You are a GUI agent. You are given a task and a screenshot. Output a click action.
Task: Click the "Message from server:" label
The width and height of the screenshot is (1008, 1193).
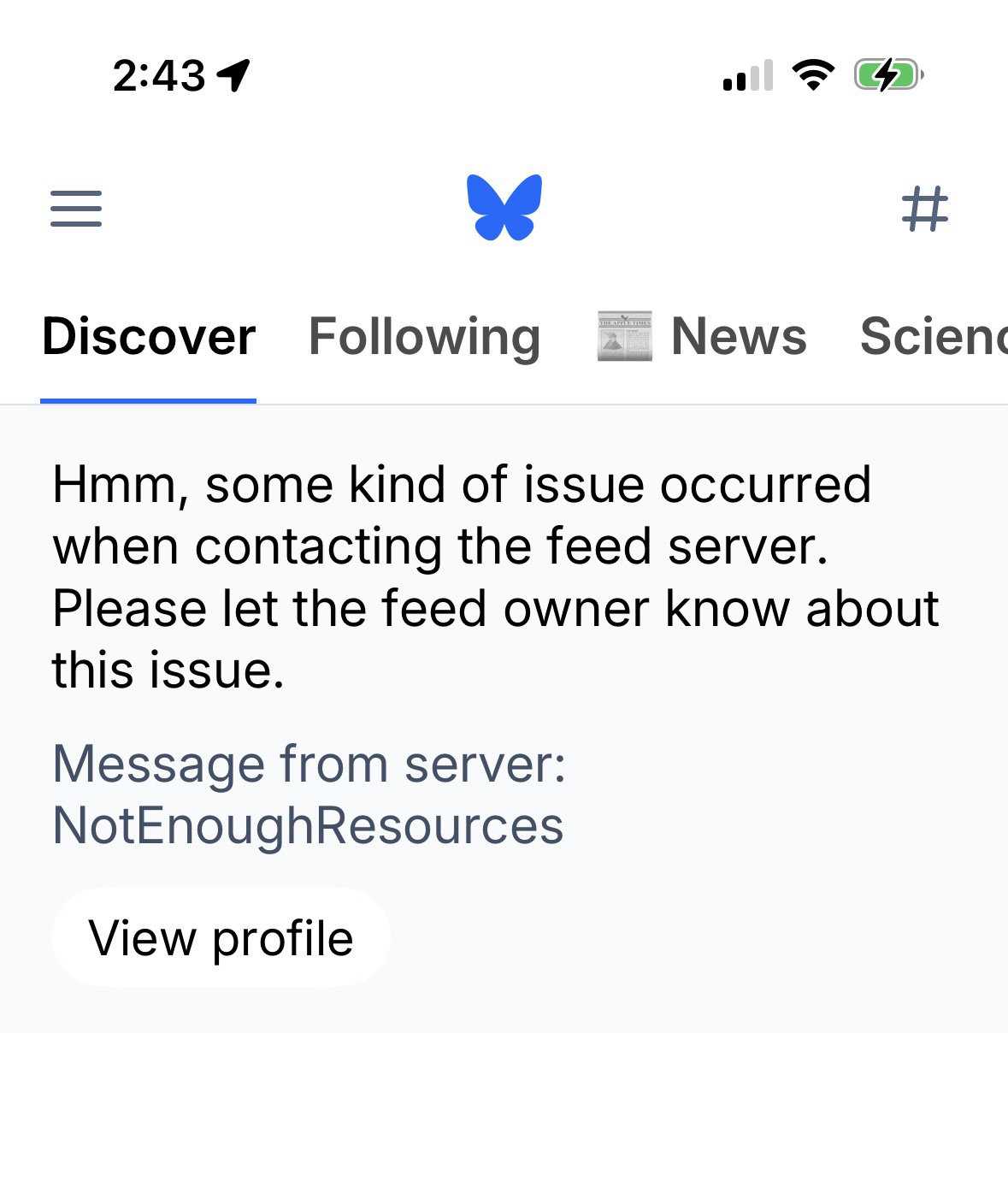309,764
